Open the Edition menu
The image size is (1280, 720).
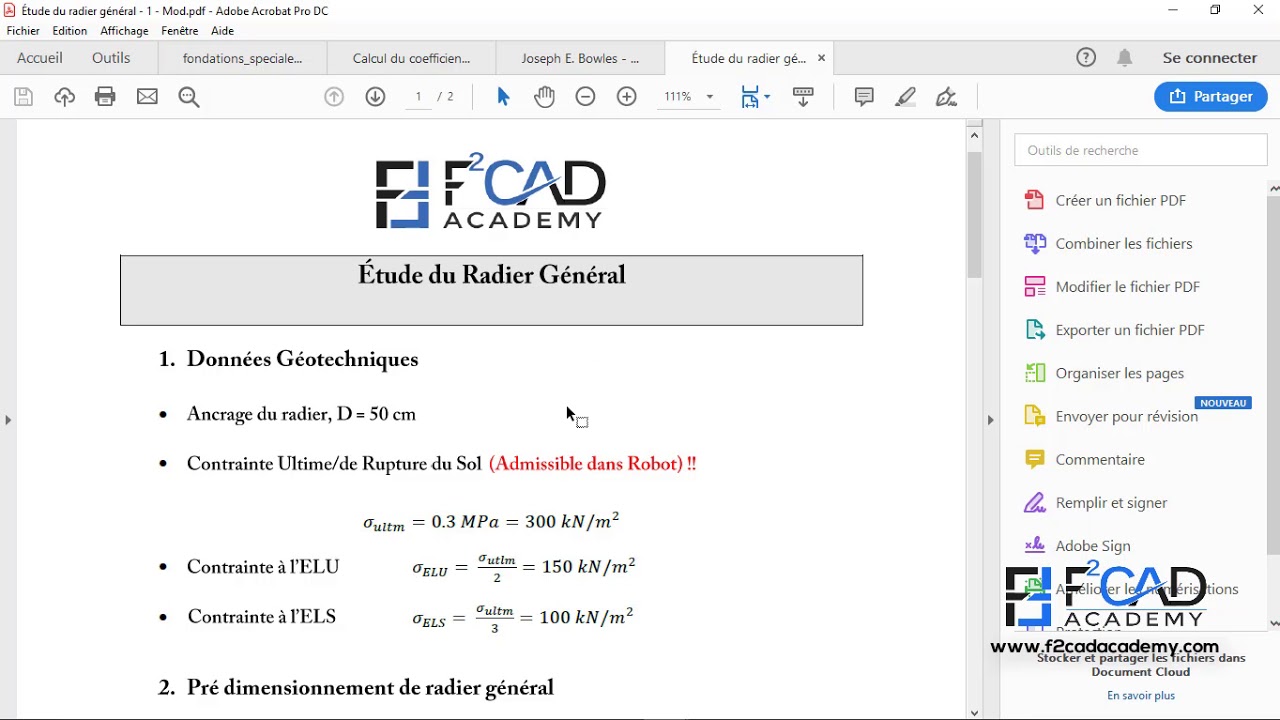click(70, 31)
